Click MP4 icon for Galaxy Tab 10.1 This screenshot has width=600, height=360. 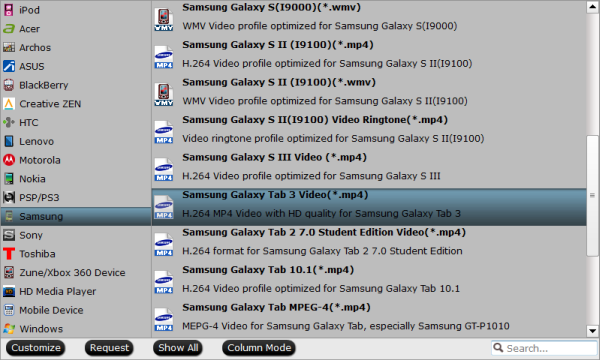(164, 282)
